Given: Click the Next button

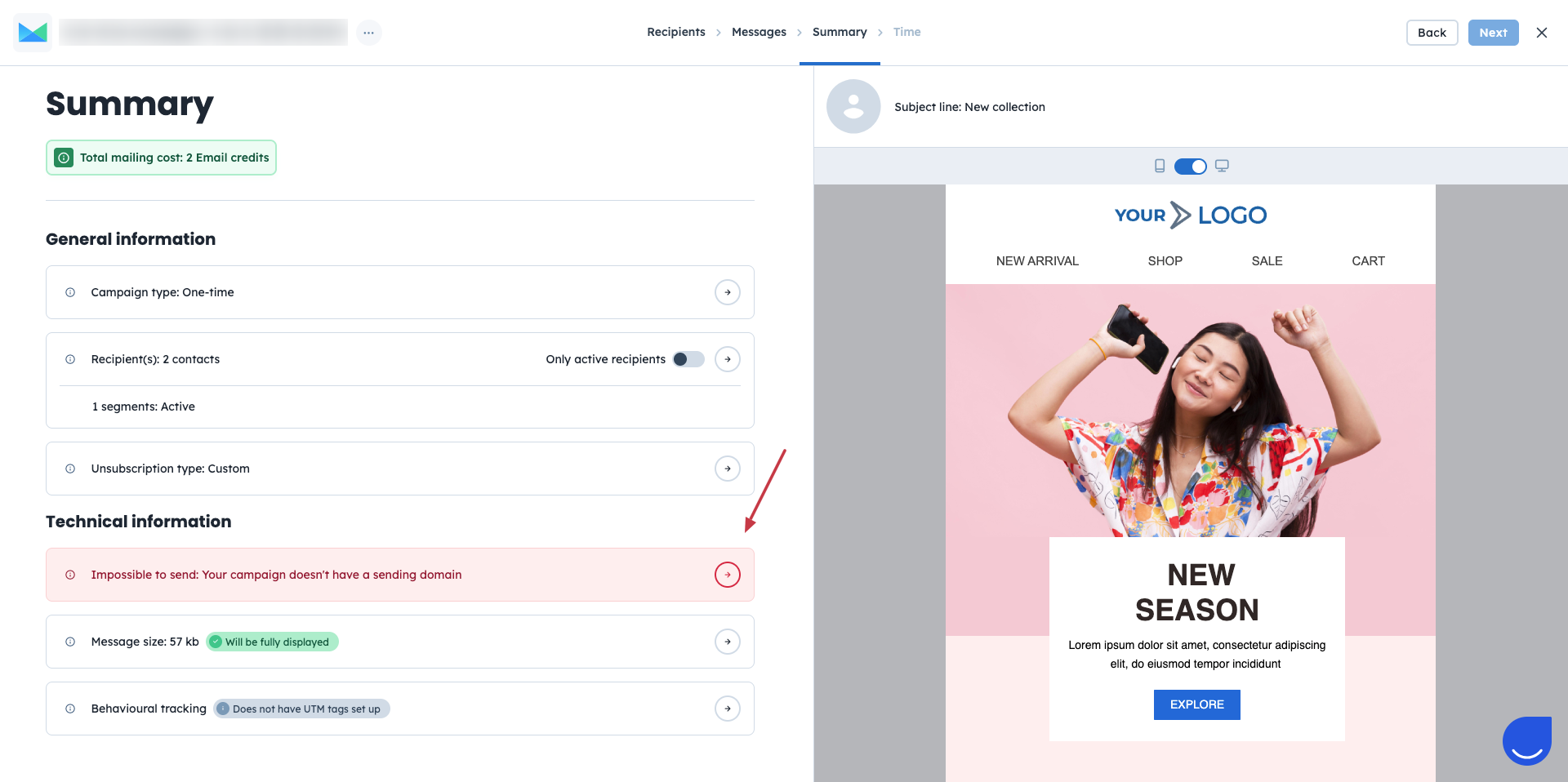Looking at the screenshot, I should coord(1493,33).
